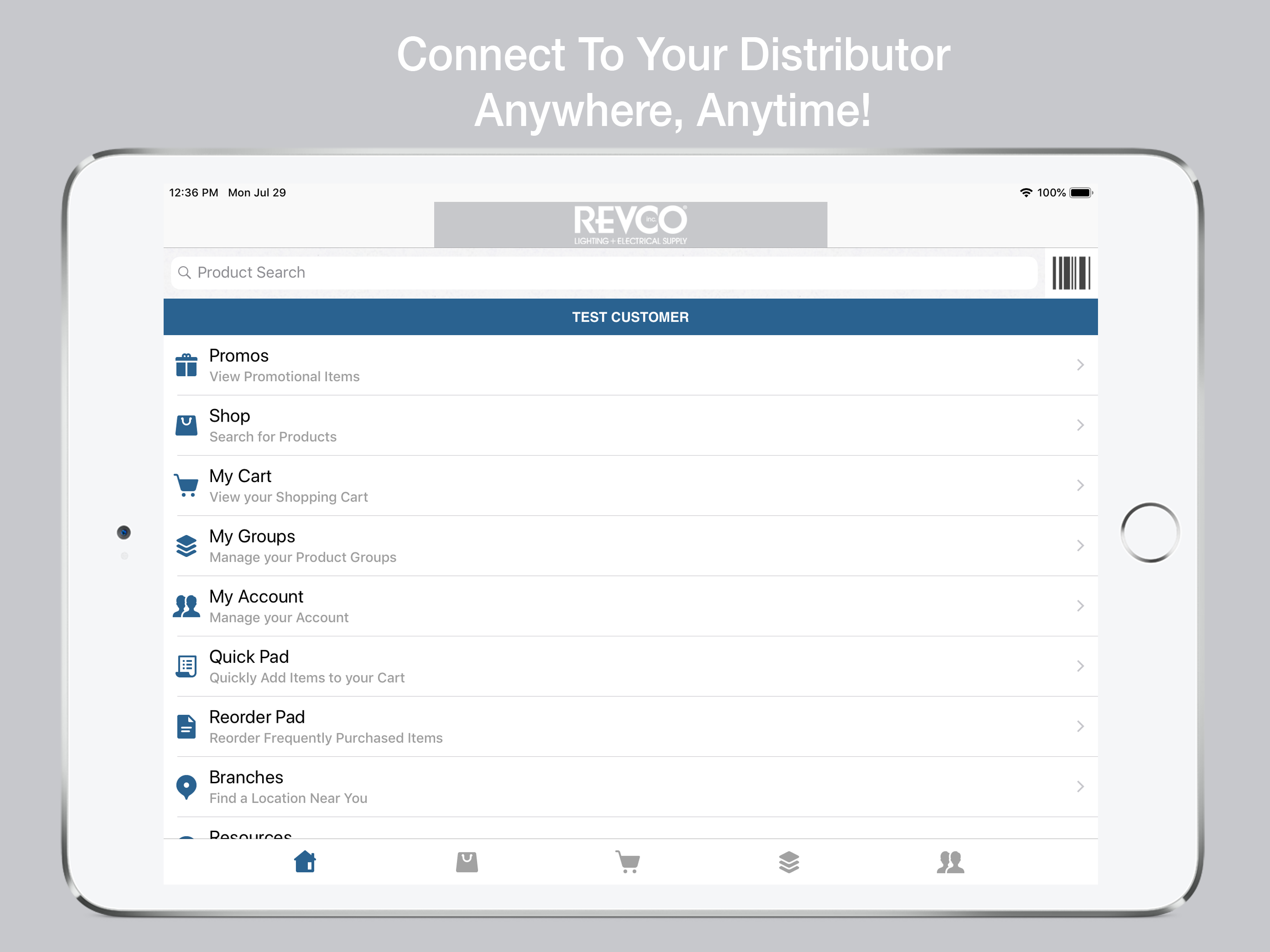The height and width of the screenshot is (952, 1270).
Task: Tap the 12:36 PM clock
Action: pos(193,193)
